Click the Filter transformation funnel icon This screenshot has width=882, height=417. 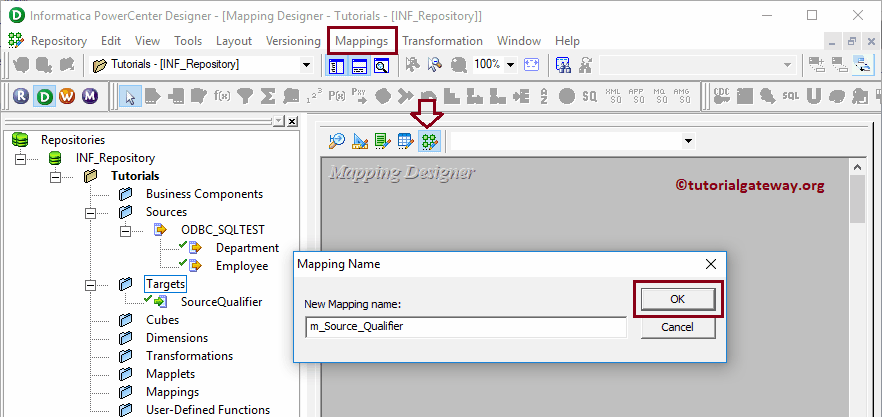[x=244, y=96]
